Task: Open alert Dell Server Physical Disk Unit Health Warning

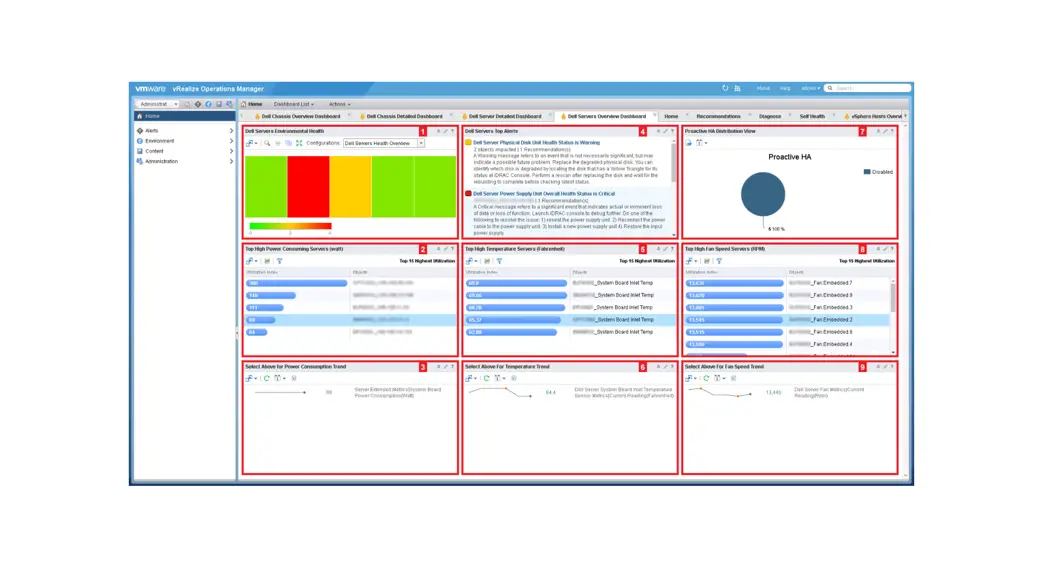Action: [536, 142]
